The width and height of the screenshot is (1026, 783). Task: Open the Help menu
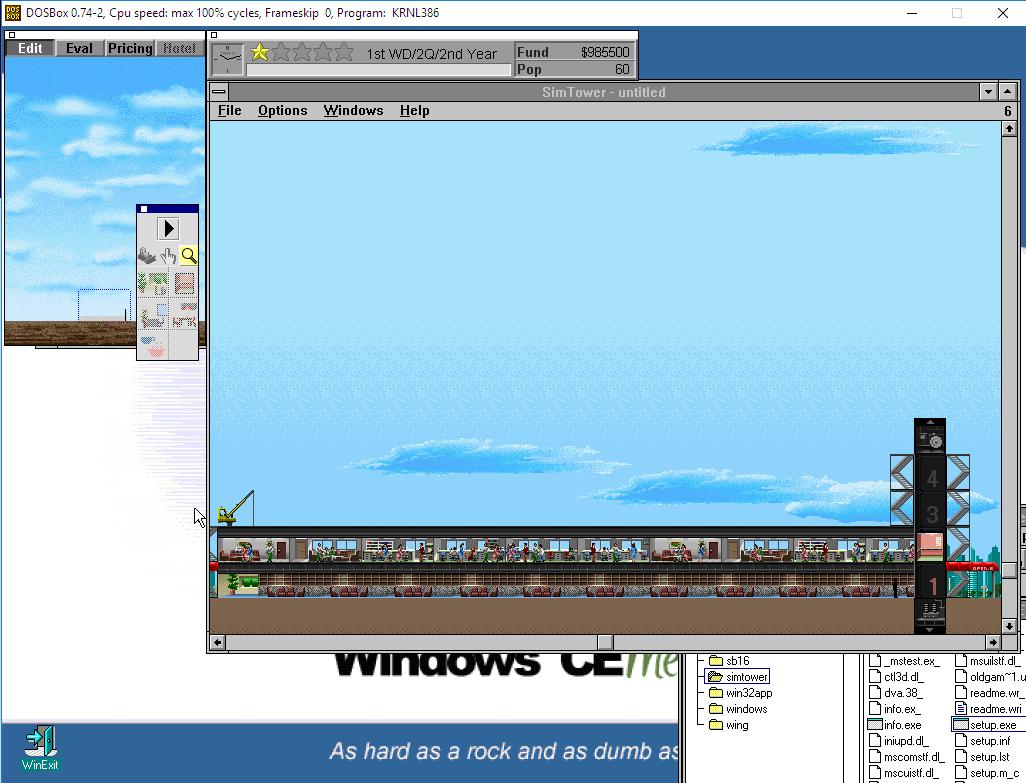coord(415,111)
